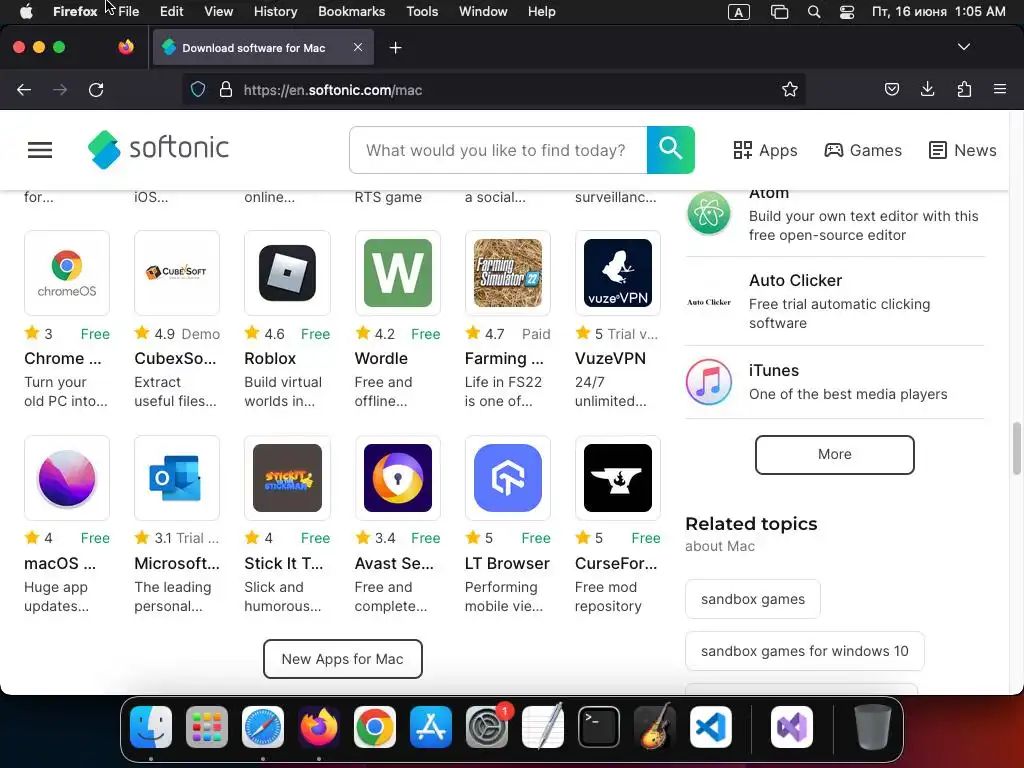Screen dimensions: 1024x768
Task: Save page to Pocket
Action: coord(891,89)
